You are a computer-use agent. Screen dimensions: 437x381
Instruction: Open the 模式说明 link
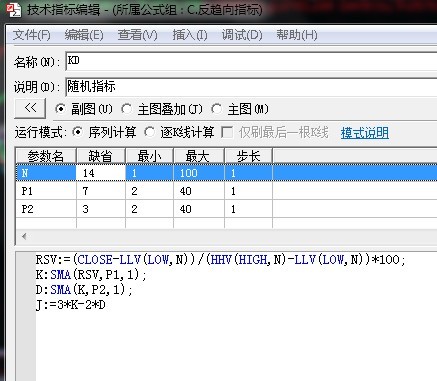click(365, 133)
